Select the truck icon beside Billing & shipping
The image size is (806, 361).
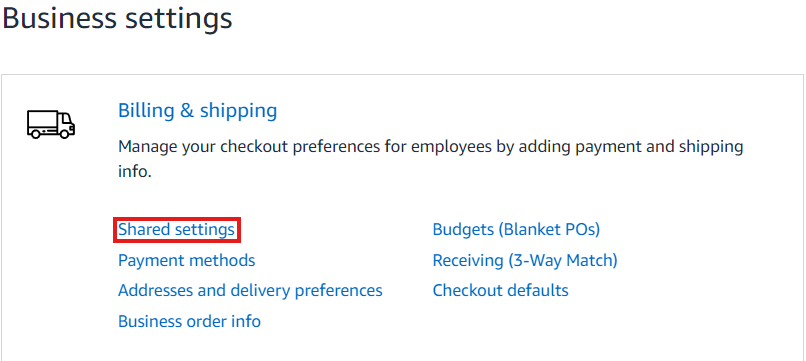click(51, 125)
